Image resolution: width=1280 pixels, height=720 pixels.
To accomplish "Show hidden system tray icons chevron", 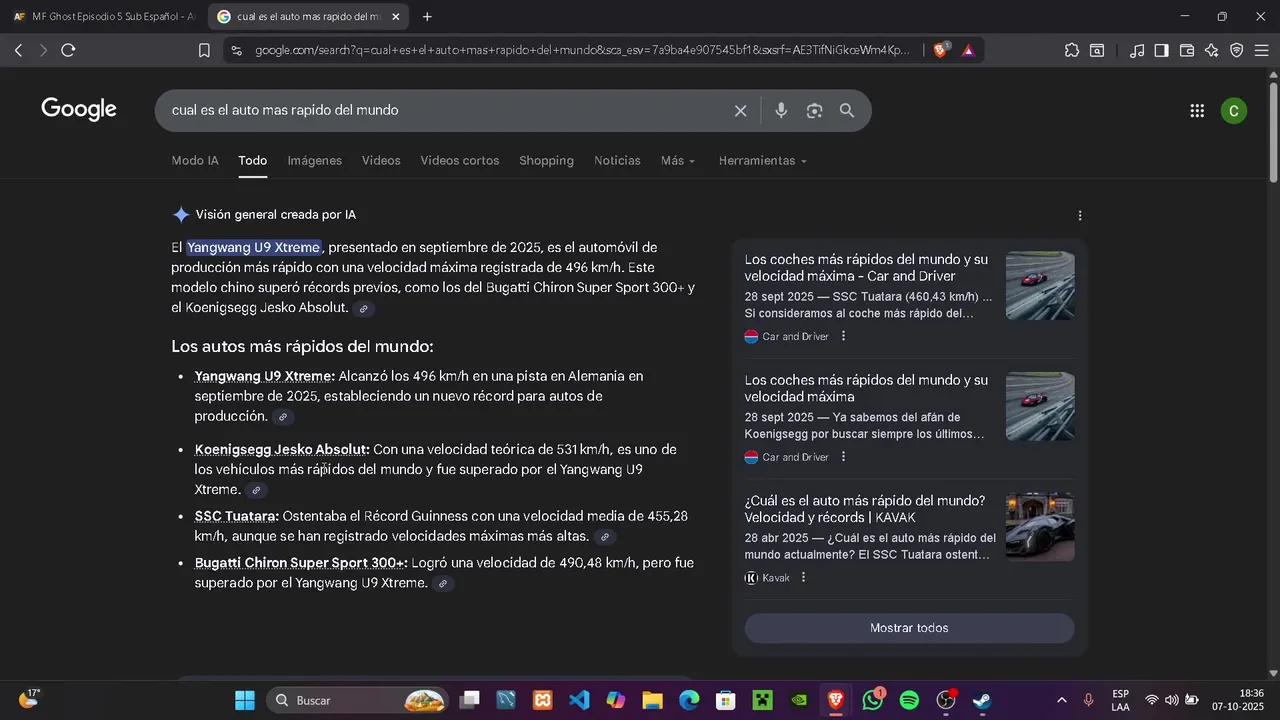I will tap(1061, 700).
